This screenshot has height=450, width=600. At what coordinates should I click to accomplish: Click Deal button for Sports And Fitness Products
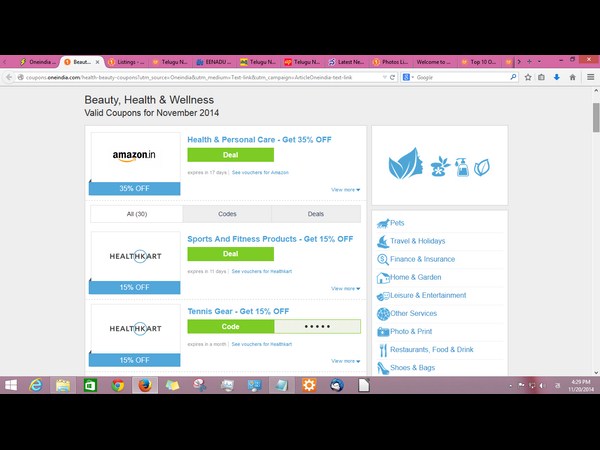[230, 254]
